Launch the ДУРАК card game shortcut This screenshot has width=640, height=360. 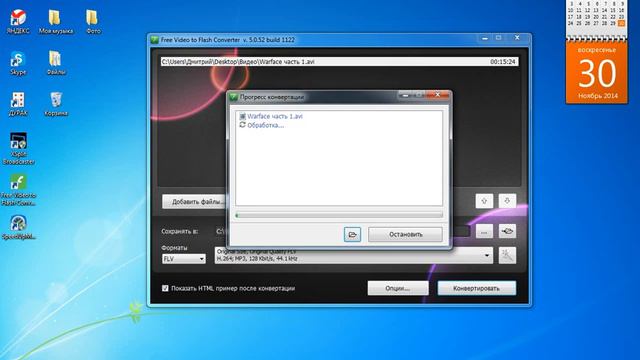pos(18,104)
